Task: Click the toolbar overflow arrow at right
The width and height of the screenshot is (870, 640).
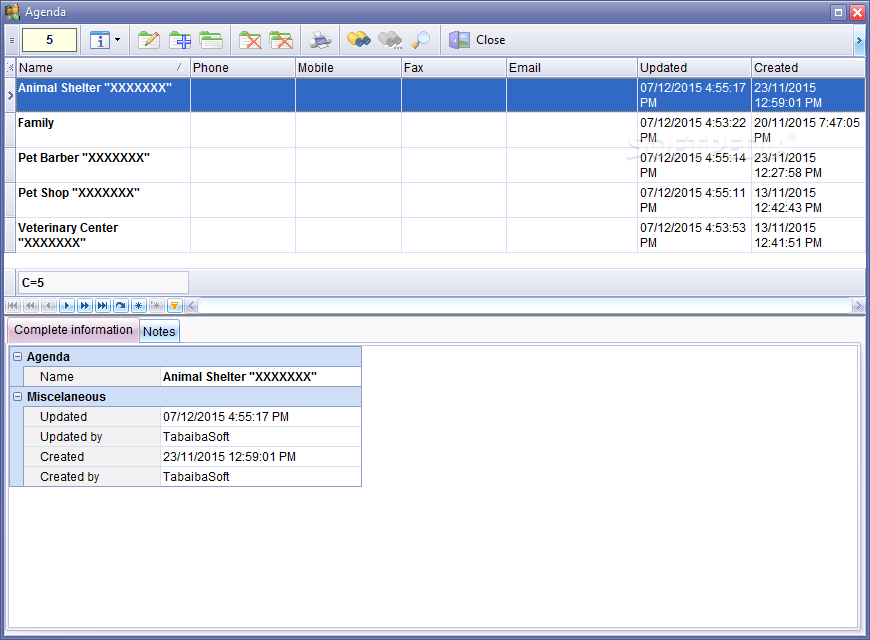Action: pyautogui.click(x=859, y=40)
